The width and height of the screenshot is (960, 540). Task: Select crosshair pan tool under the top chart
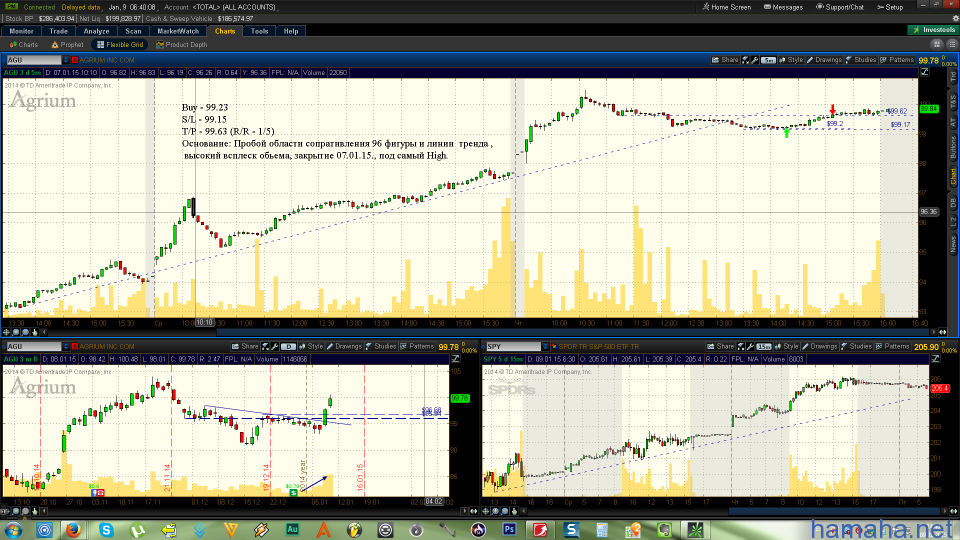[6, 332]
